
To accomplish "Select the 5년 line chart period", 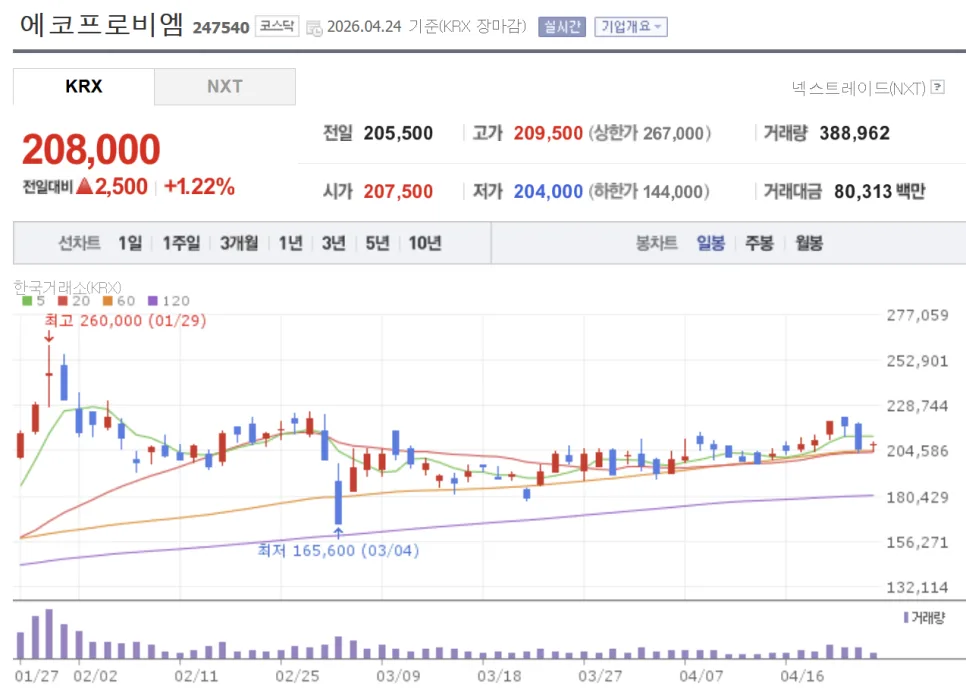I will [x=377, y=243].
